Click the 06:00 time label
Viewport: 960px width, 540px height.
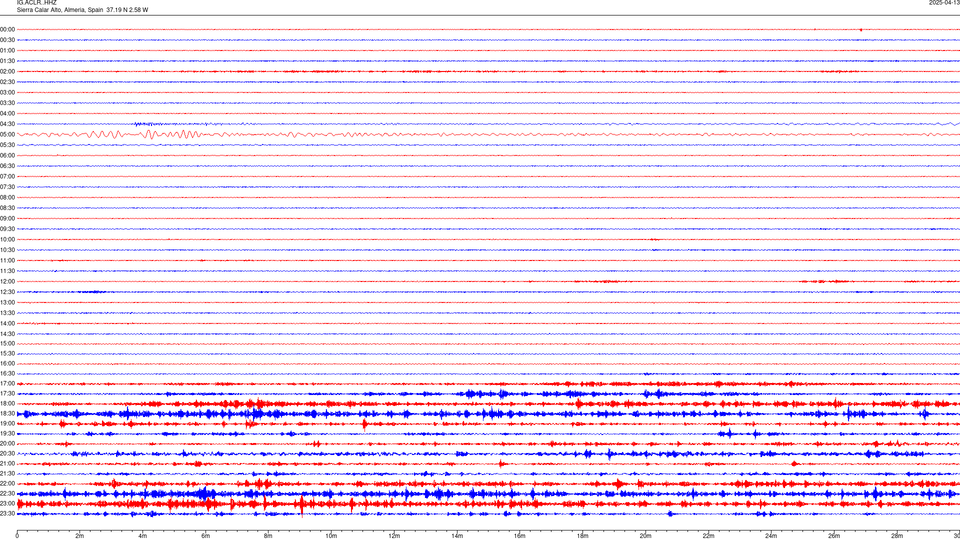pos(7,156)
